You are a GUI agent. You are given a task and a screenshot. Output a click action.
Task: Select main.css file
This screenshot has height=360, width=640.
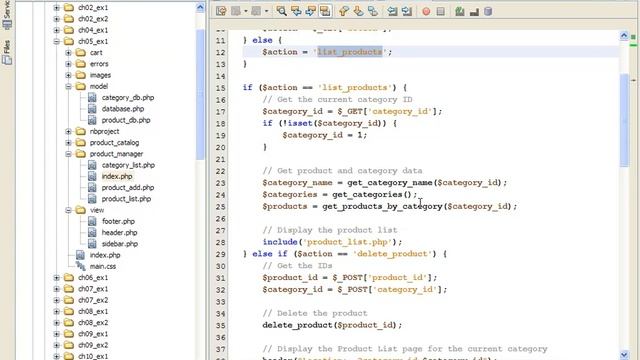(103, 266)
